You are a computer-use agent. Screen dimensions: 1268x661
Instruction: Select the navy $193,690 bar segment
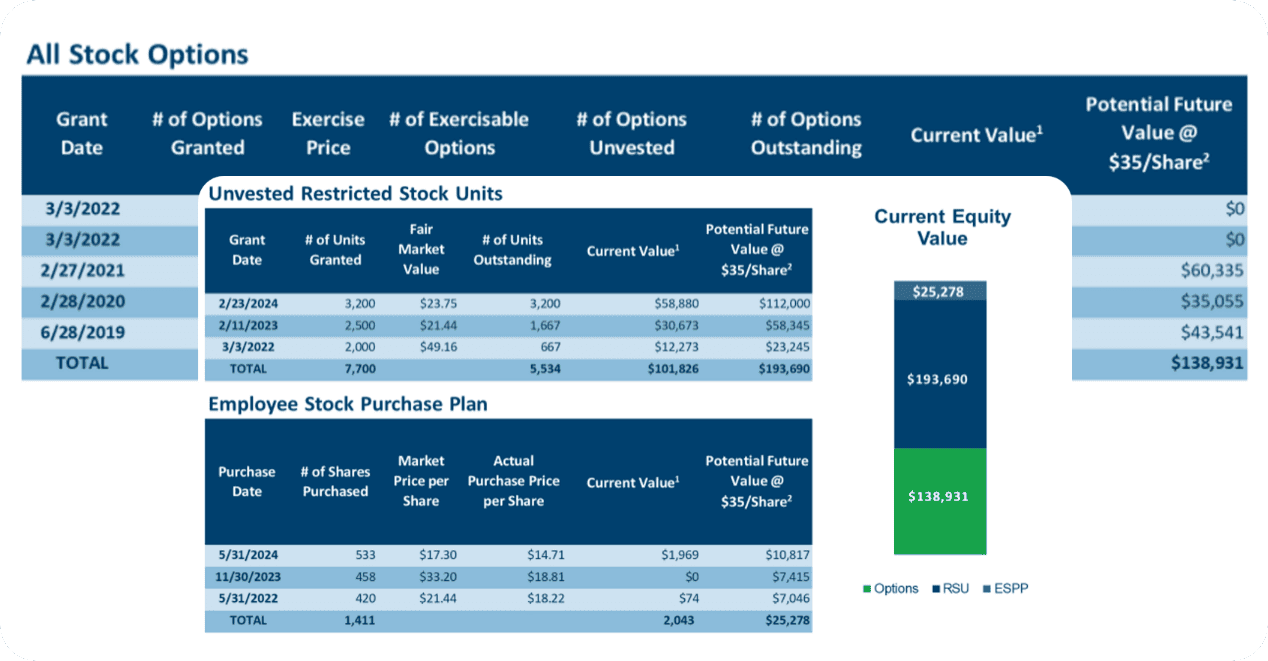coord(939,380)
